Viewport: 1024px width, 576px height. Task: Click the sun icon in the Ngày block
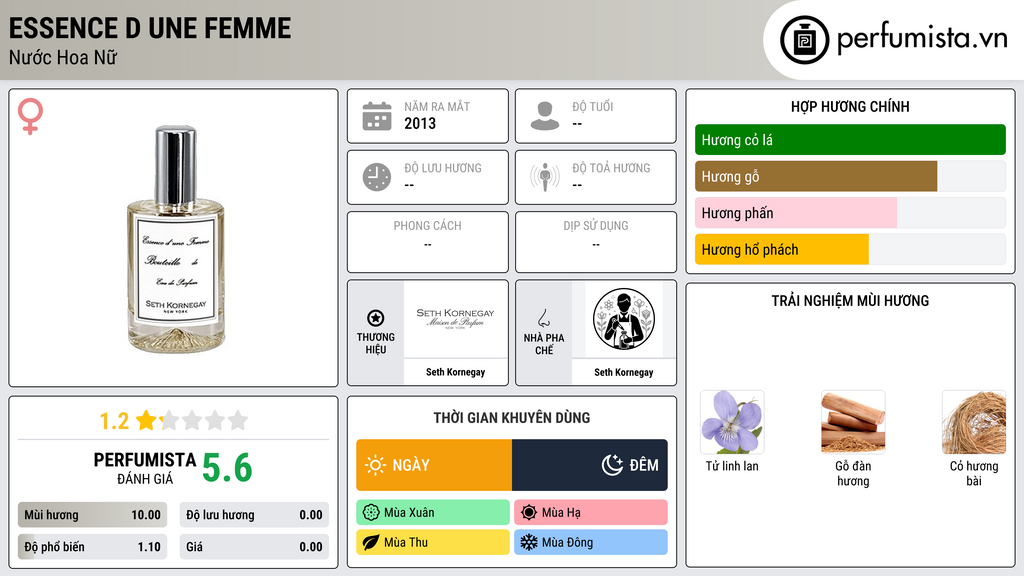pyautogui.click(x=375, y=465)
